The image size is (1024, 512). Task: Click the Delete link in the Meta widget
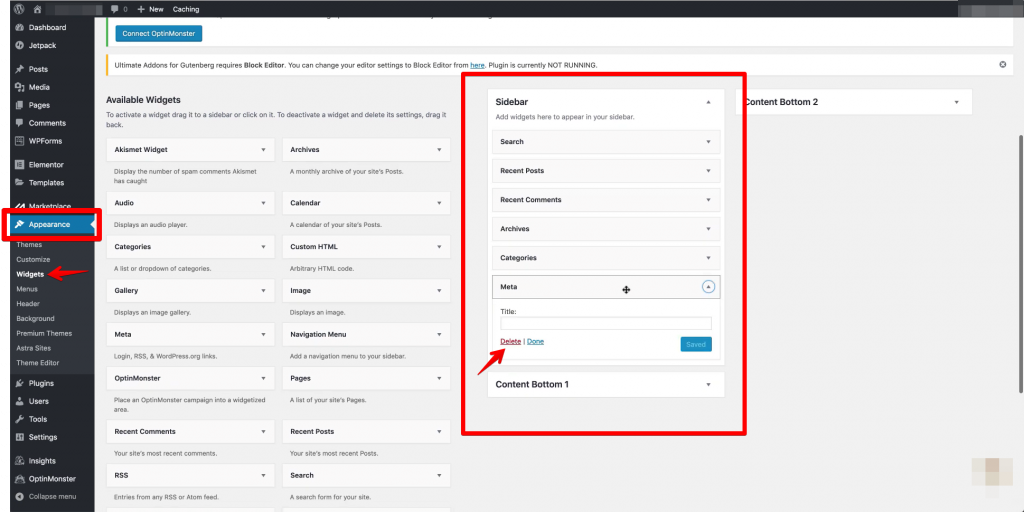511,342
